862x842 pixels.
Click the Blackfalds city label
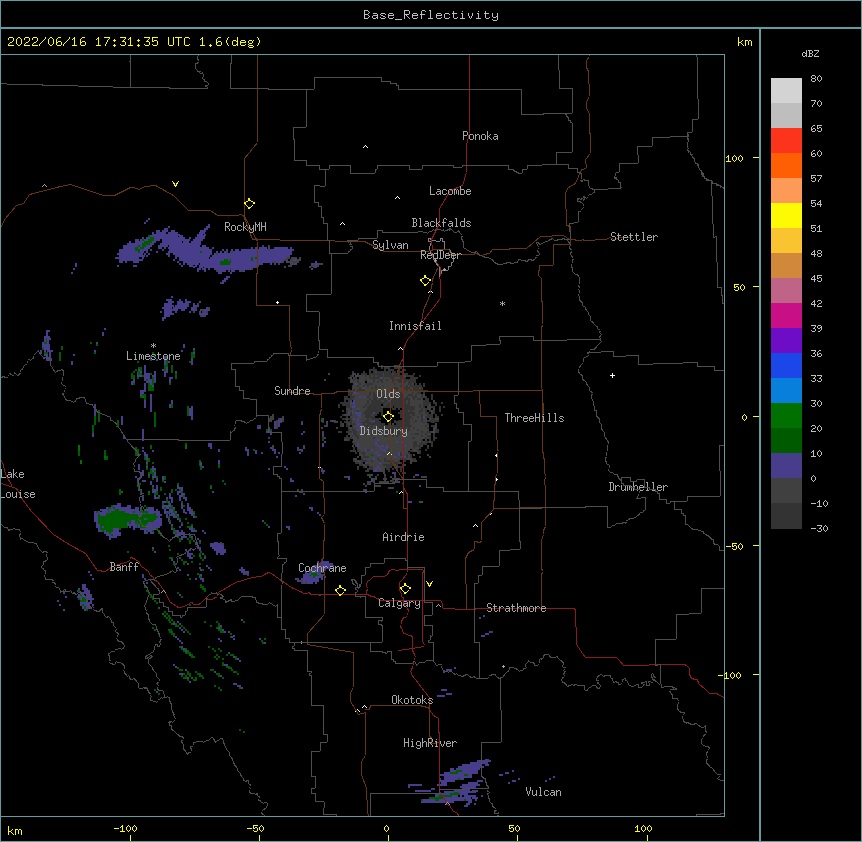[441, 223]
